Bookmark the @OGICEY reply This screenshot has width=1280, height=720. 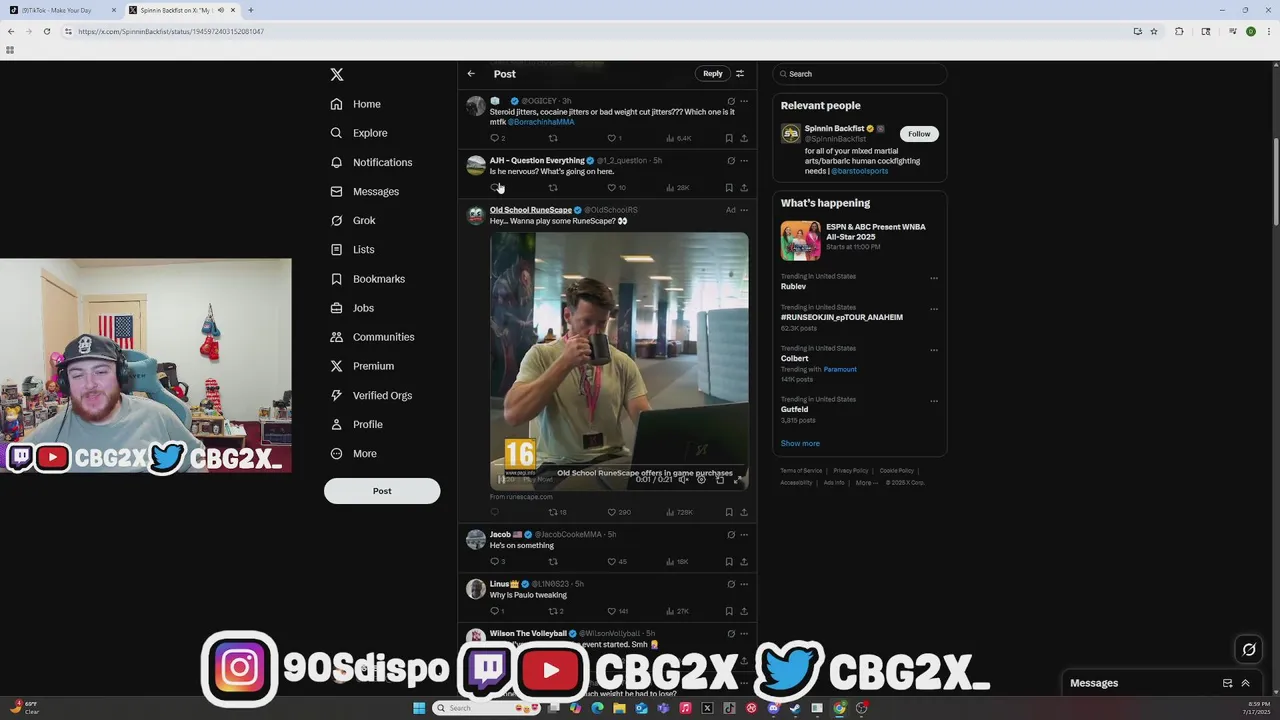729,138
